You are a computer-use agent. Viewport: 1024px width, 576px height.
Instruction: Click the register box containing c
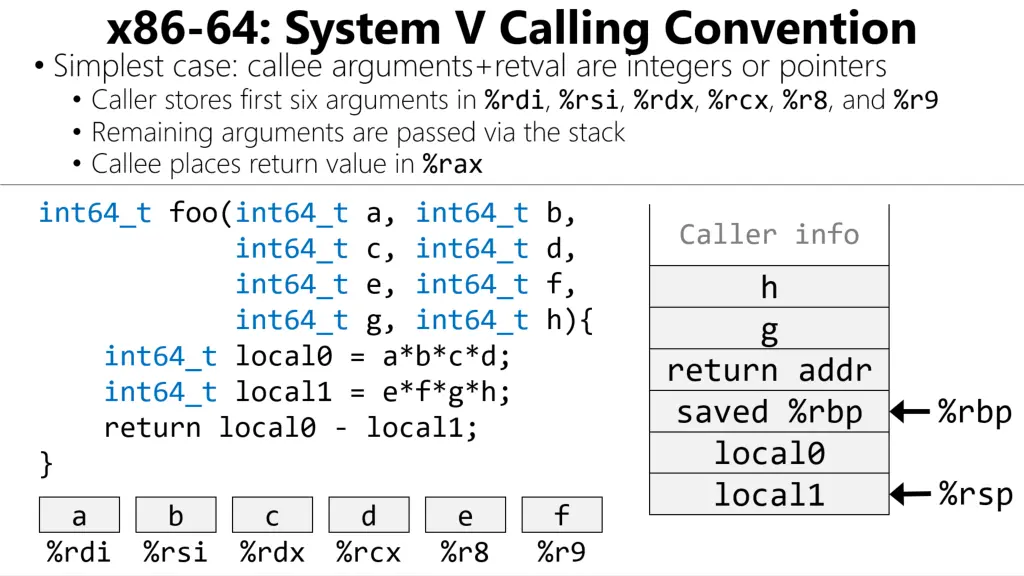[x=272, y=515]
